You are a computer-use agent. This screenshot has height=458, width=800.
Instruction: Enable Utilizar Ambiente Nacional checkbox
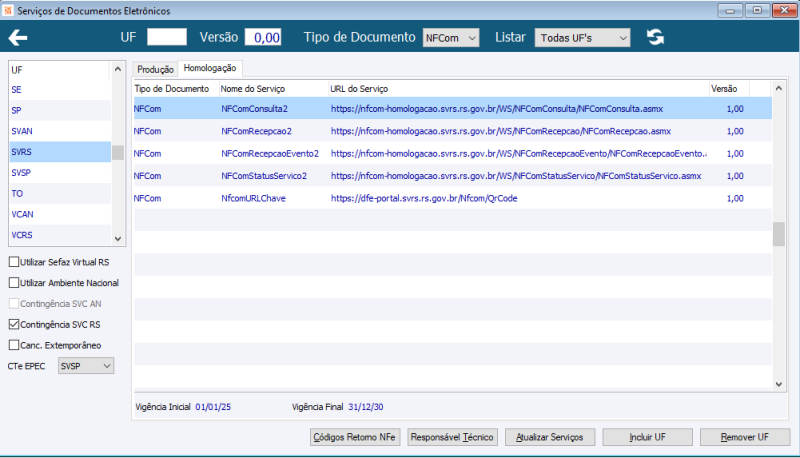coord(14,283)
